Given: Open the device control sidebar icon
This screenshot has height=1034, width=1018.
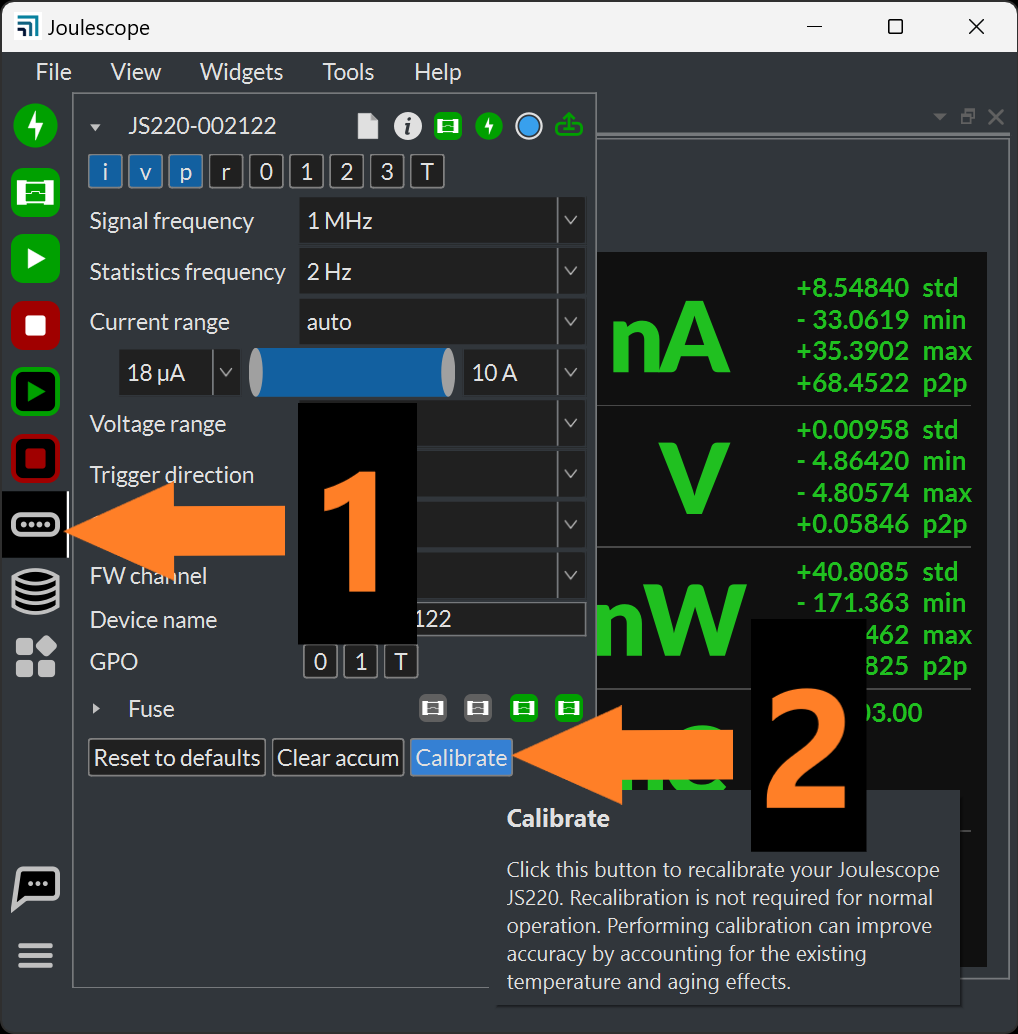Looking at the screenshot, I should 36,525.
